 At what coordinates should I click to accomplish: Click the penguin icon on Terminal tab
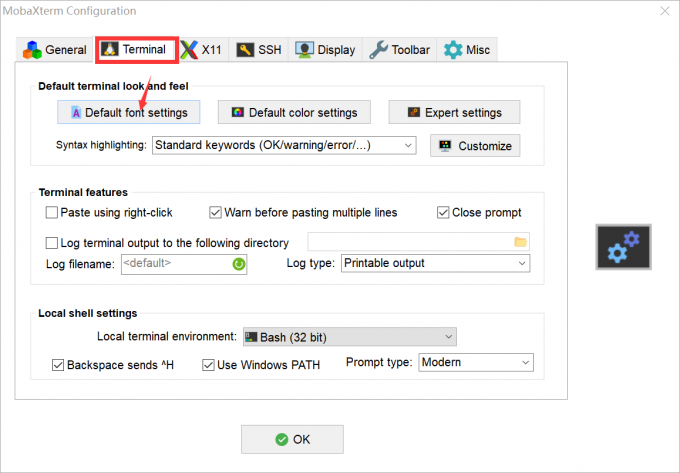tap(110, 49)
